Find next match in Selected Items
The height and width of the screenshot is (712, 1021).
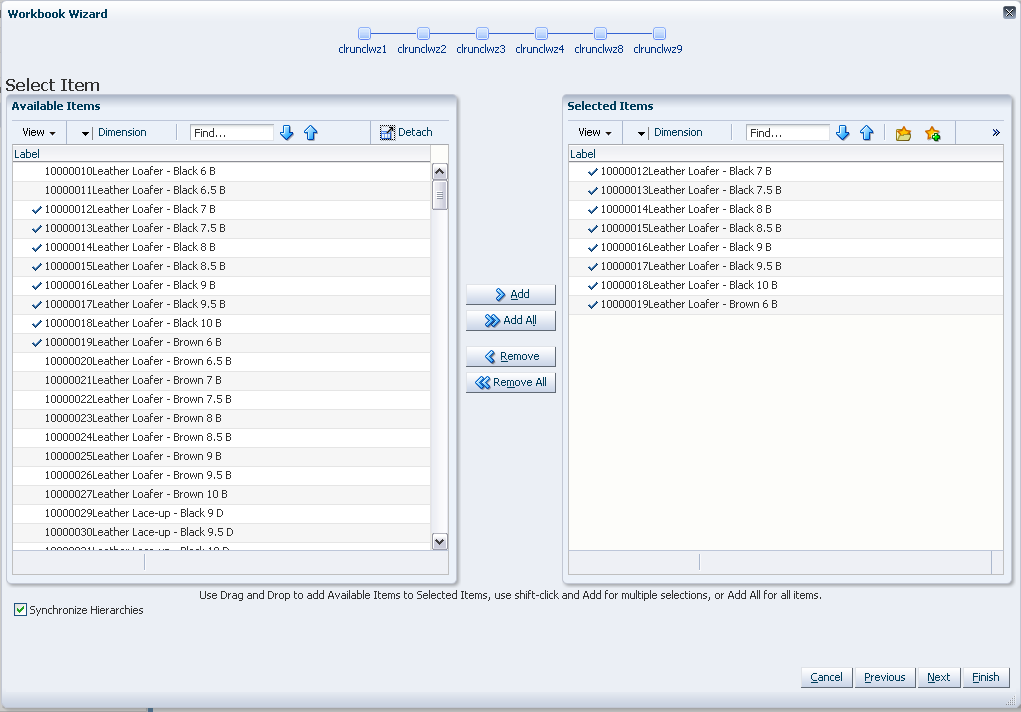click(843, 133)
